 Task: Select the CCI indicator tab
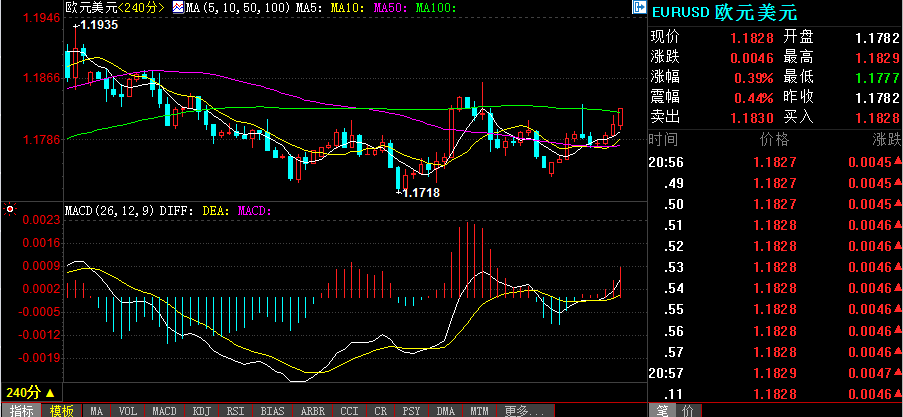click(x=349, y=410)
